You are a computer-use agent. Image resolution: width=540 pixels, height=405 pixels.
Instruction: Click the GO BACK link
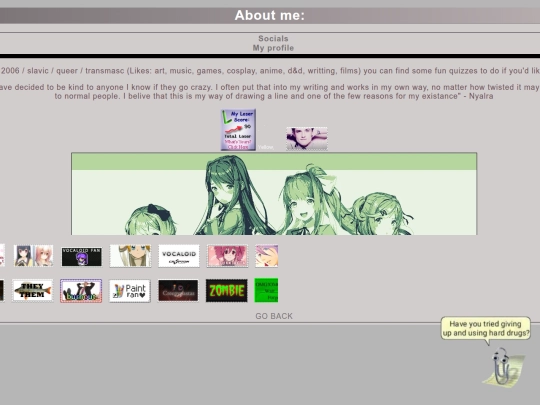(x=274, y=316)
